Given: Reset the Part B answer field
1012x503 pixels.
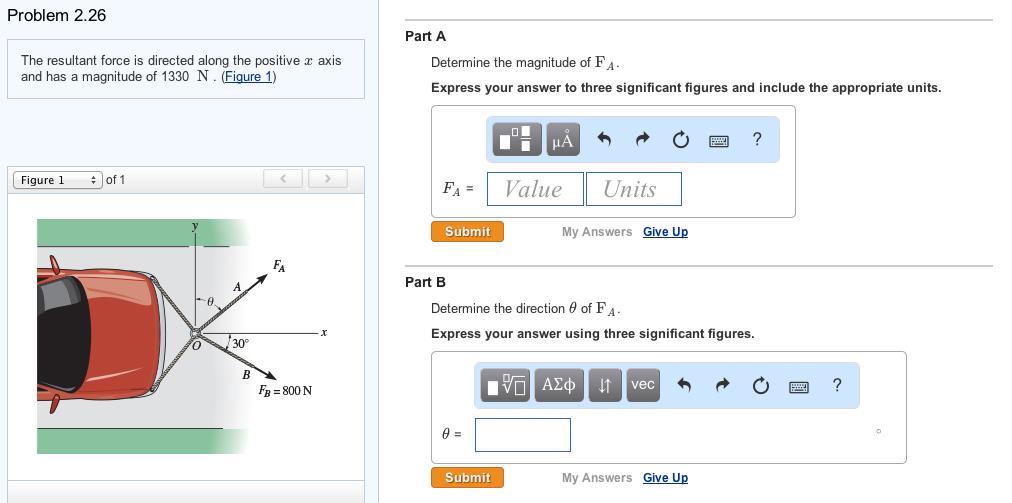Looking at the screenshot, I should click(761, 385).
